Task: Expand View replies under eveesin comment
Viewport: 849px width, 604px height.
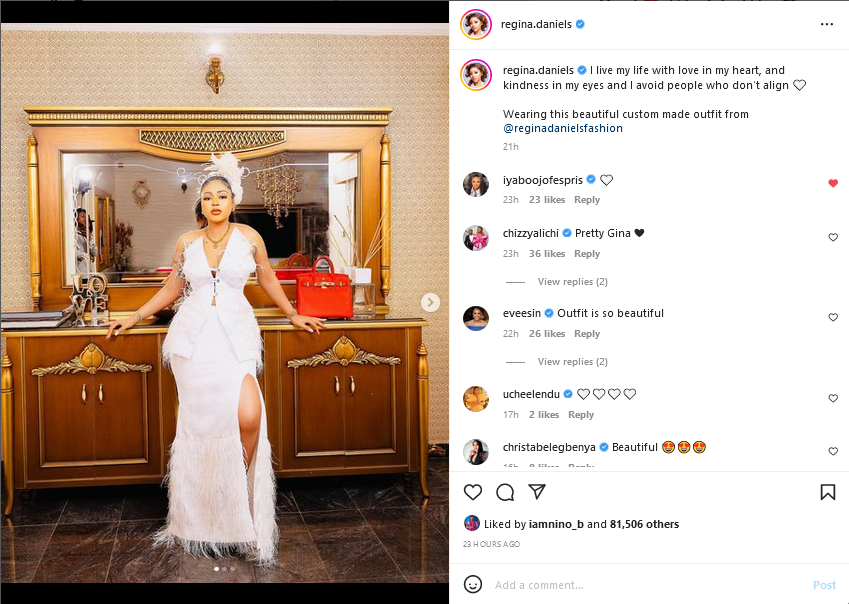Action: click(x=572, y=362)
